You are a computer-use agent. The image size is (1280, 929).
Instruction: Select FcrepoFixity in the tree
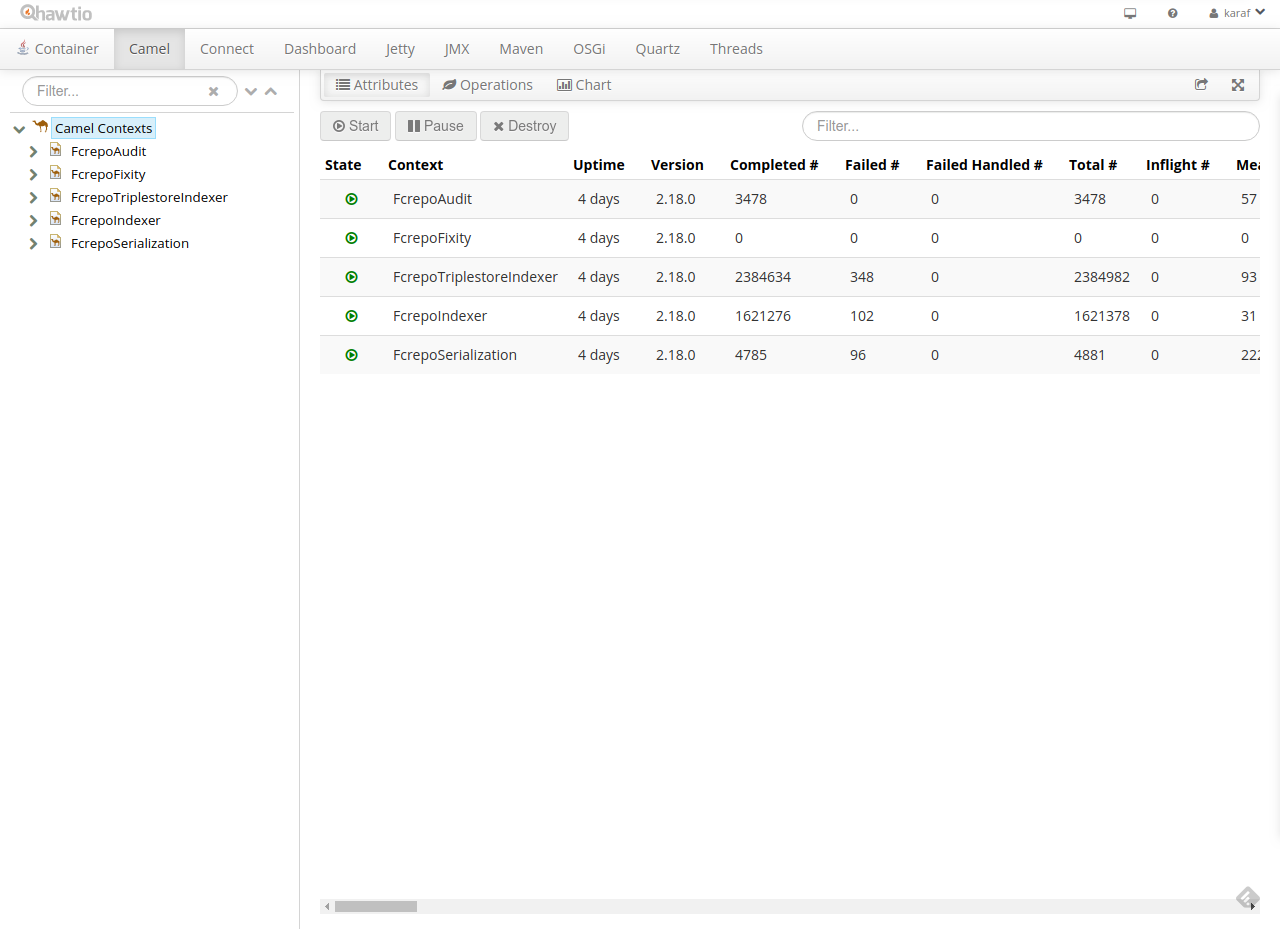tap(108, 174)
